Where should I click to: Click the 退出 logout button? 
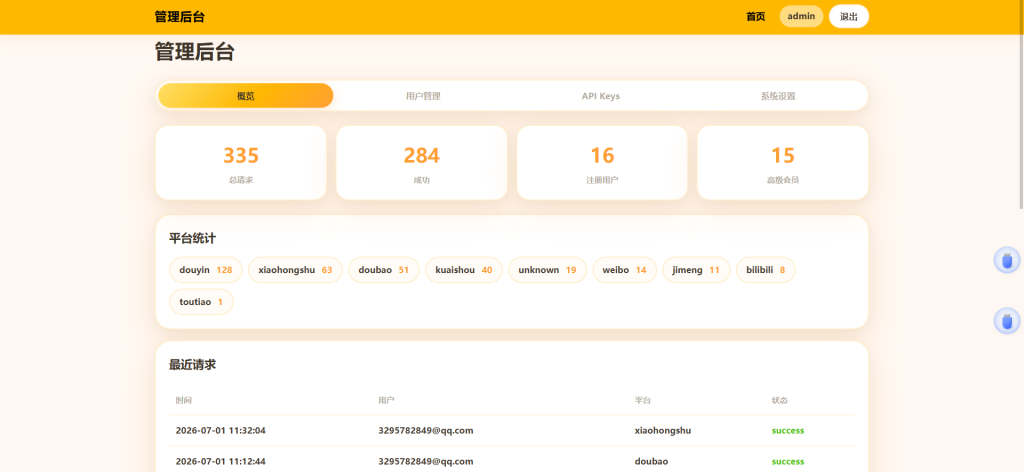point(849,16)
